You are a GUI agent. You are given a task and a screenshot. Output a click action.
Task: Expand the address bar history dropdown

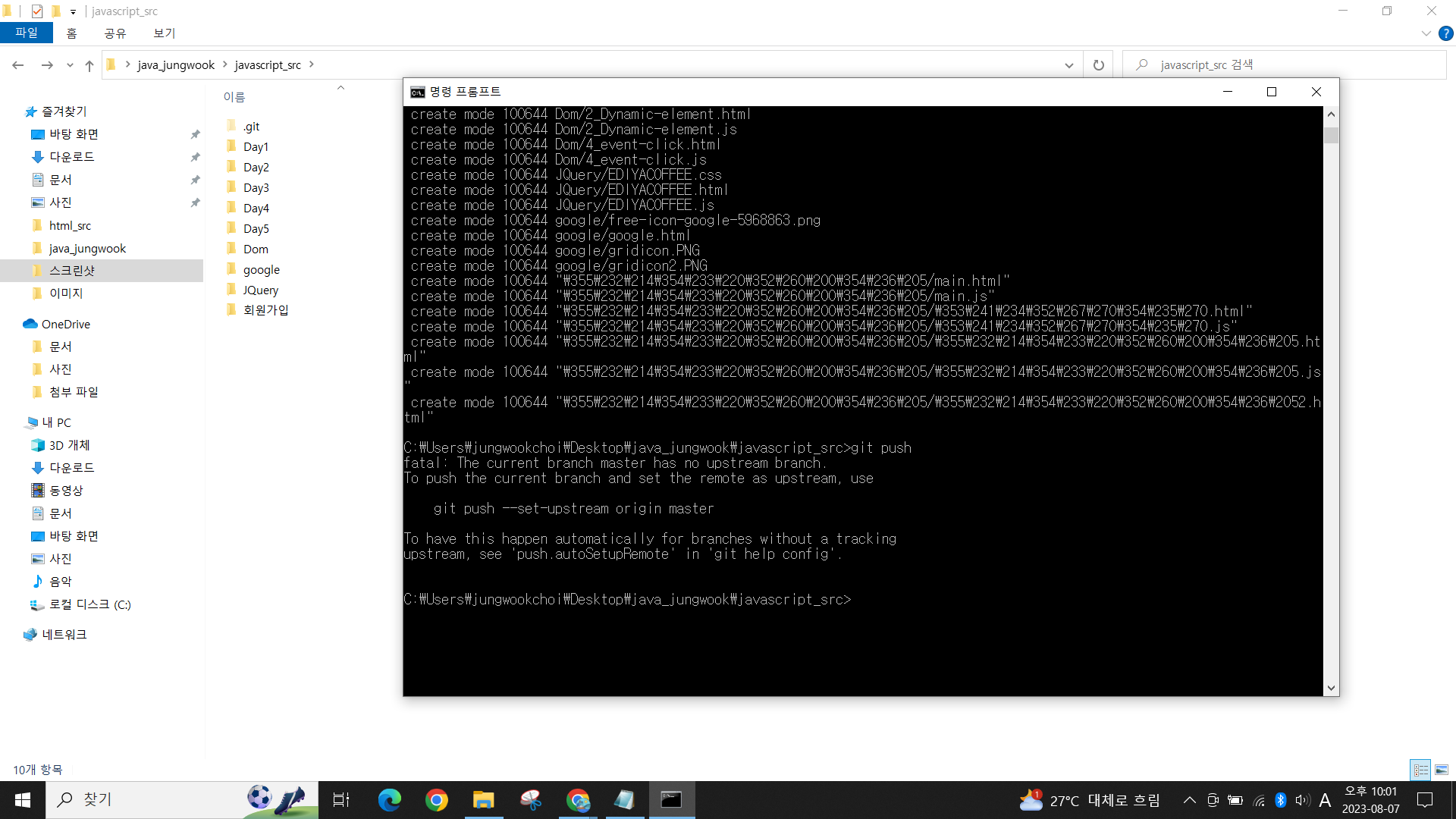point(1068,65)
